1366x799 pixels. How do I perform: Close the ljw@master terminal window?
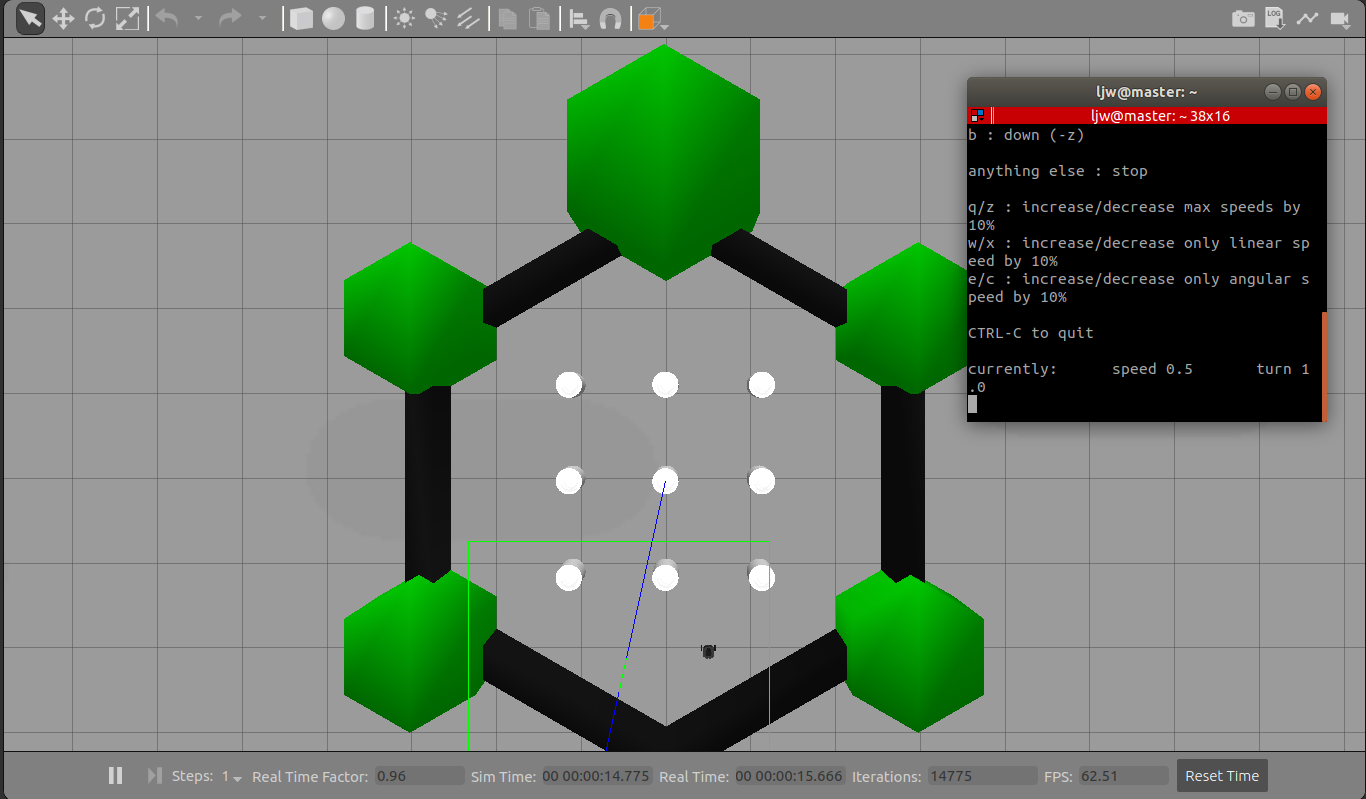(x=1313, y=91)
